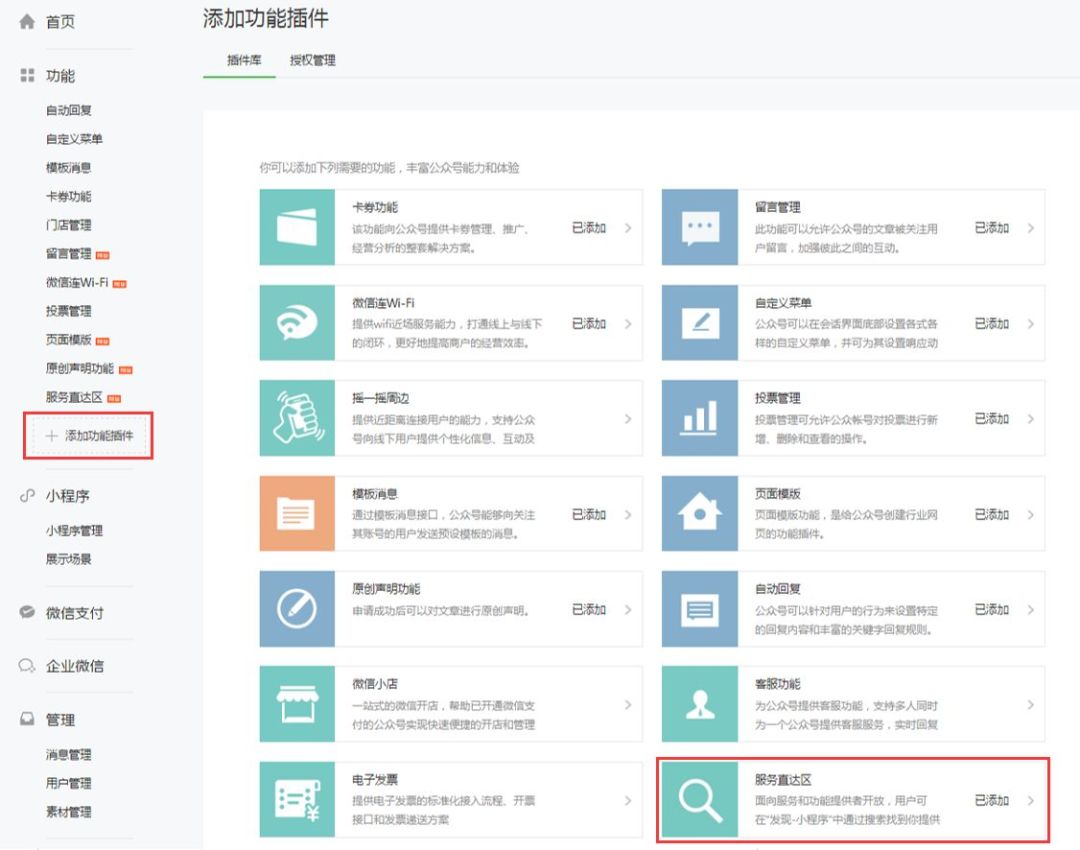Click the 留言管理 speech bubble icon

tap(700, 227)
